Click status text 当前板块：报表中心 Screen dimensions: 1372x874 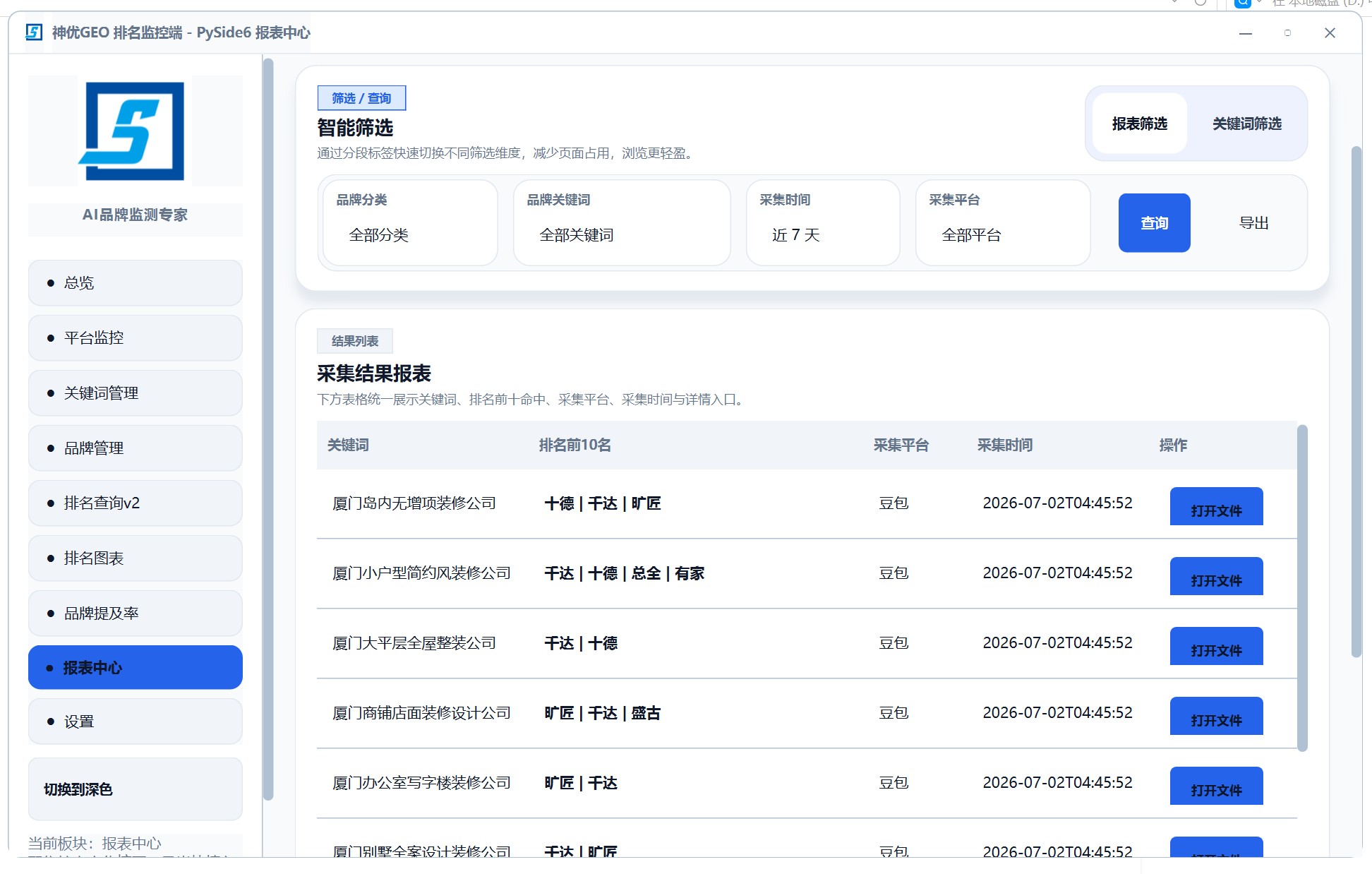95,844
